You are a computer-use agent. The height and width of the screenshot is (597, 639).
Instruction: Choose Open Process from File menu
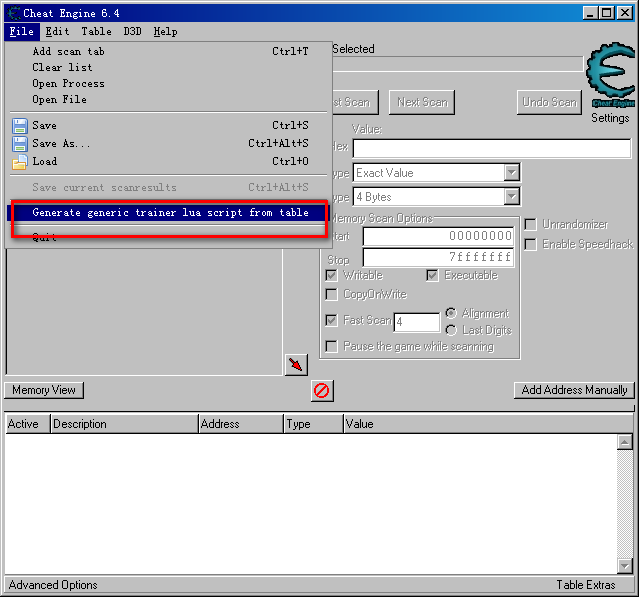pyautogui.click(x=68, y=84)
